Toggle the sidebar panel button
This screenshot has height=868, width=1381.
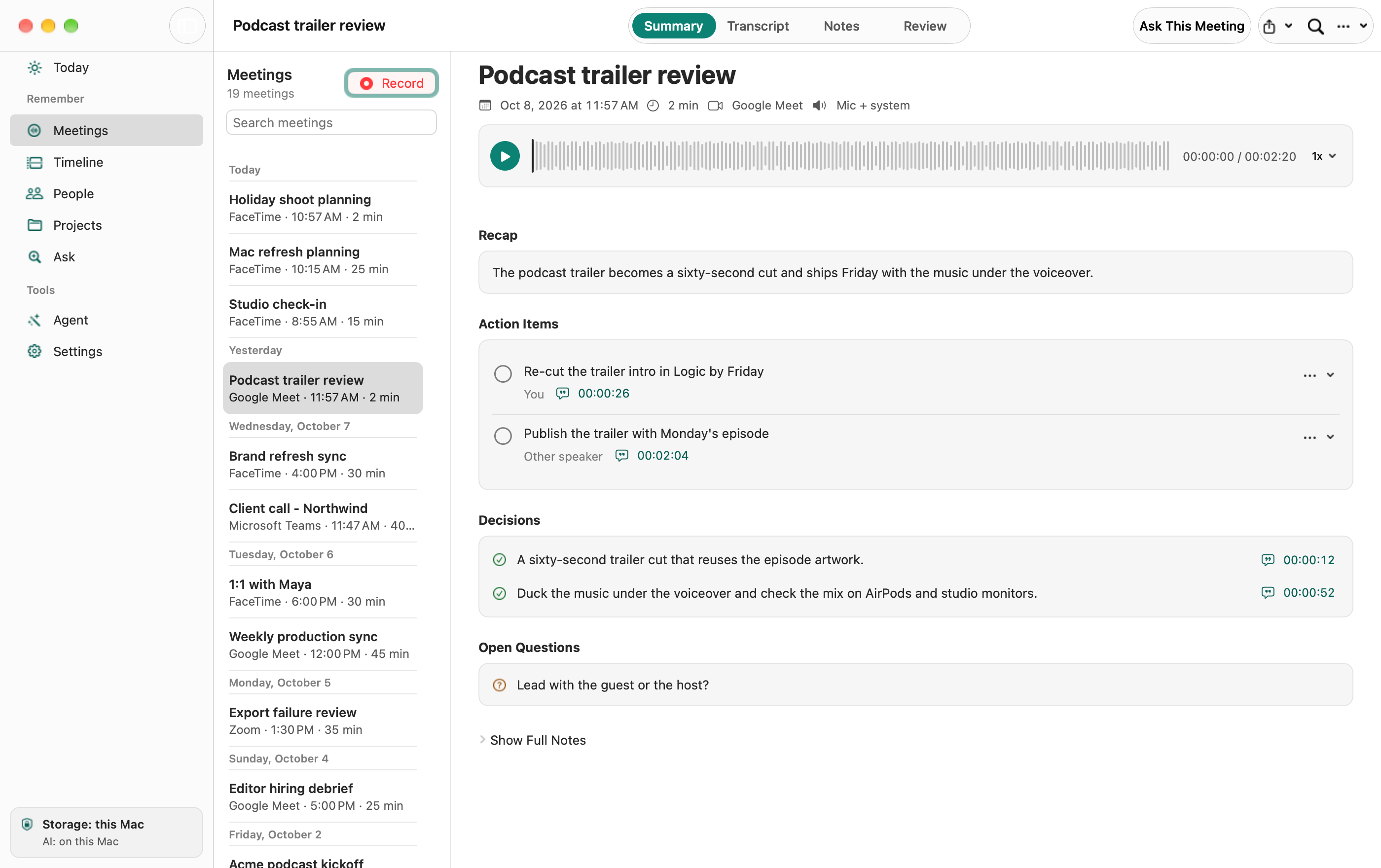187,26
